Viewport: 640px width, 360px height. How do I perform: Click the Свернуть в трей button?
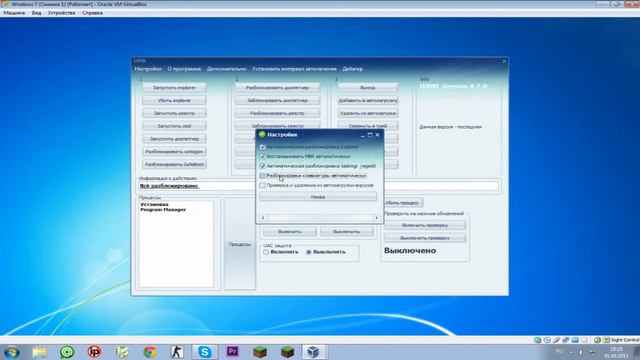click(x=368, y=126)
